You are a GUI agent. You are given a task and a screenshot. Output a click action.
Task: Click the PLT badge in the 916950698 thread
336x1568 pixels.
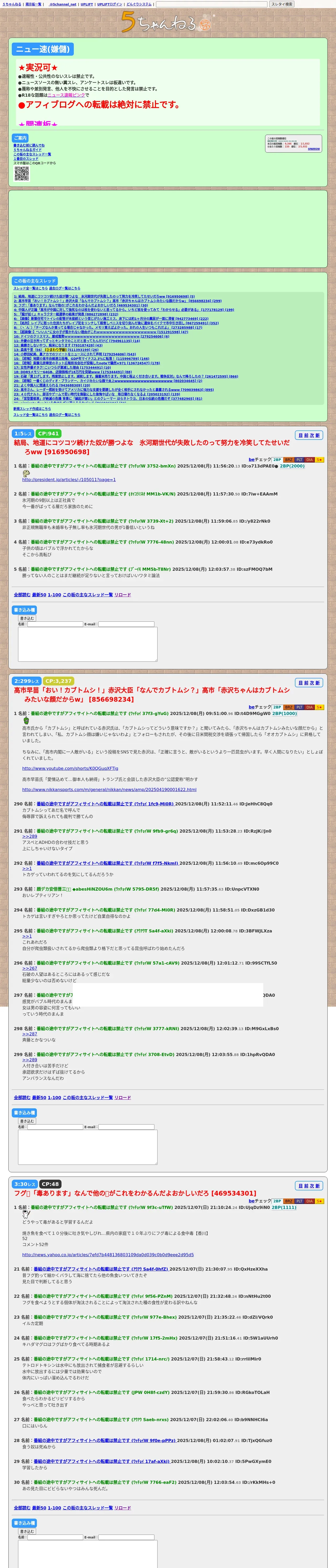pos(299,460)
